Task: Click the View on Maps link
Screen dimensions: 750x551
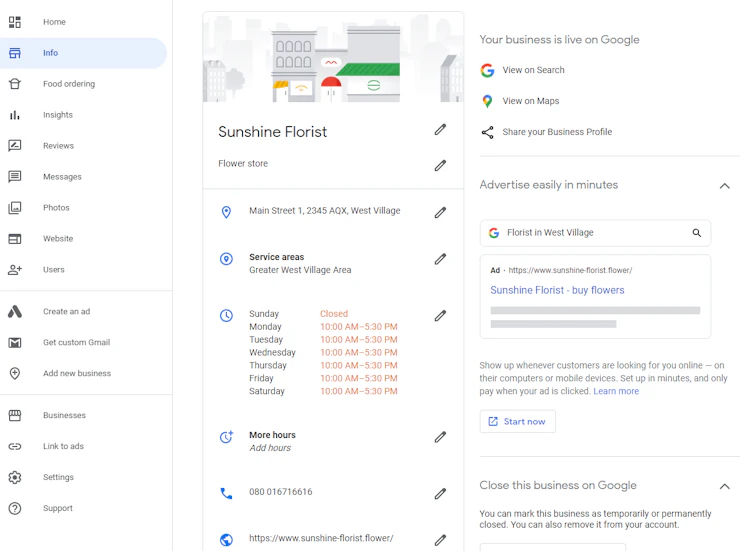Action: click(530, 101)
